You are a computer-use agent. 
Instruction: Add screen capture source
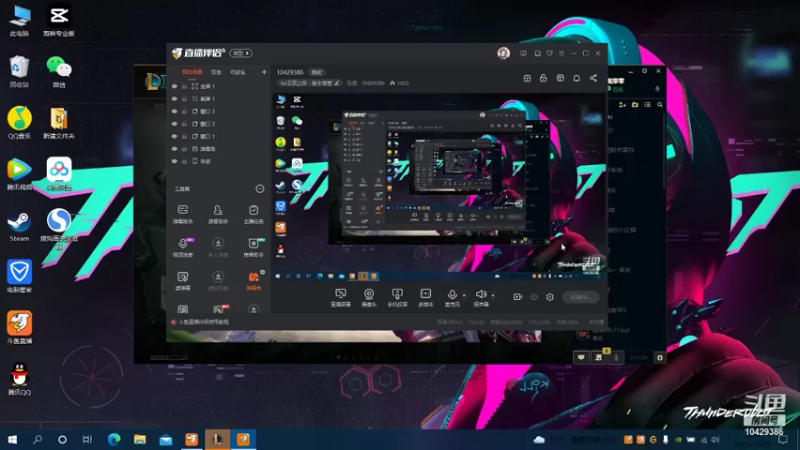pos(340,297)
